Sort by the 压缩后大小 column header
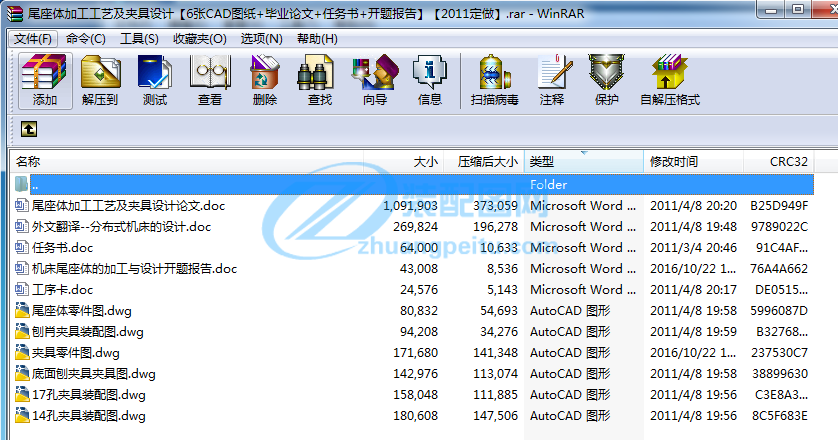Image resolution: width=838 pixels, height=440 pixels. pyautogui.click(x=484, y=161)
